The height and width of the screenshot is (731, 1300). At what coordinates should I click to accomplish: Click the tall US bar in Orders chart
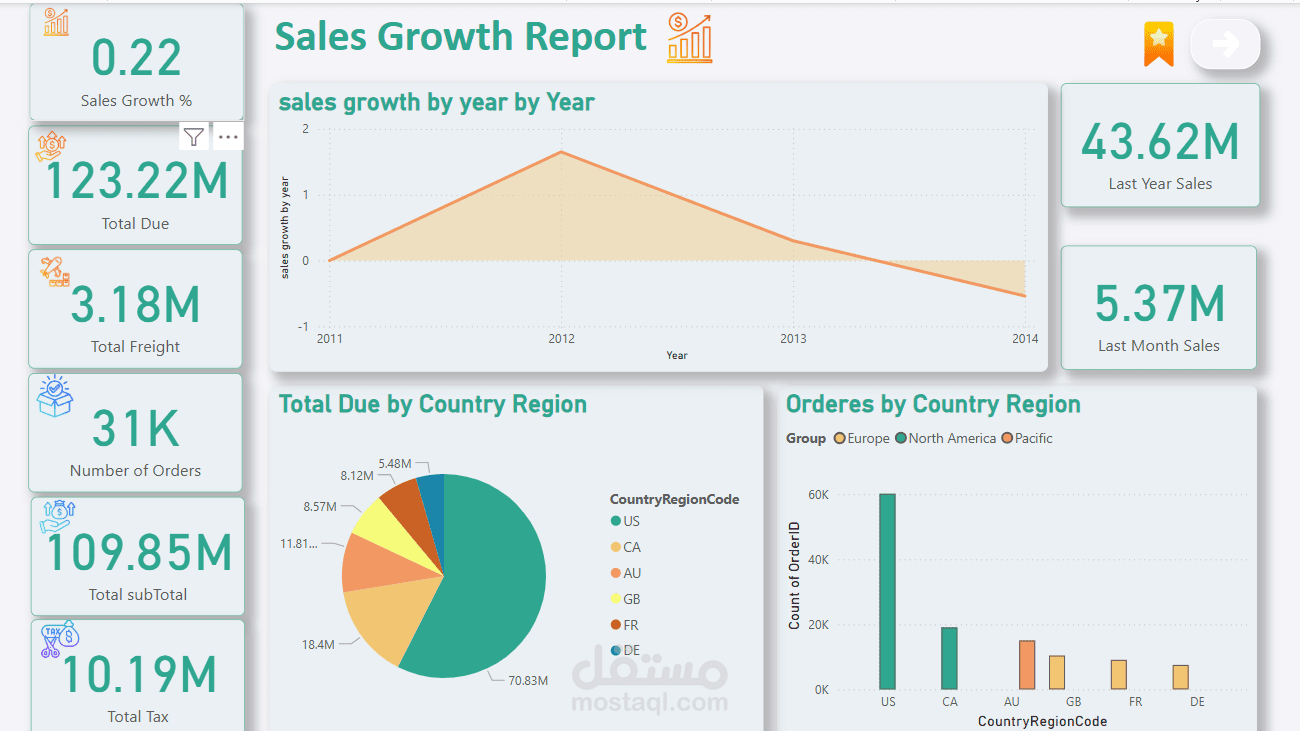(887, 590)
